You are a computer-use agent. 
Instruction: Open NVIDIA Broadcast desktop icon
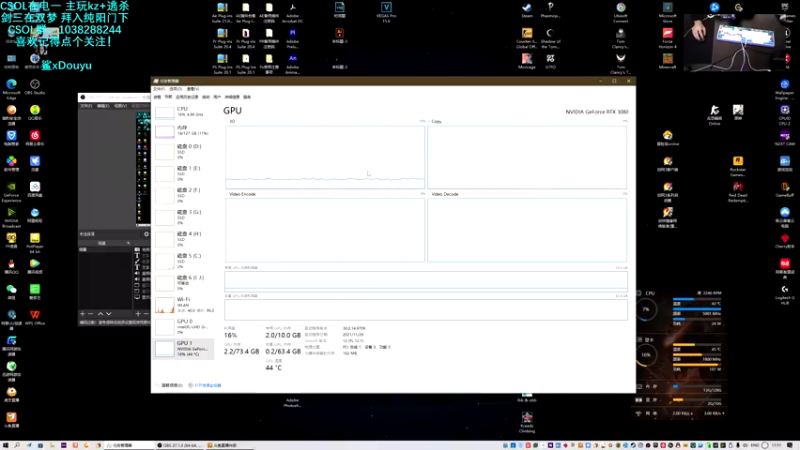11,218
